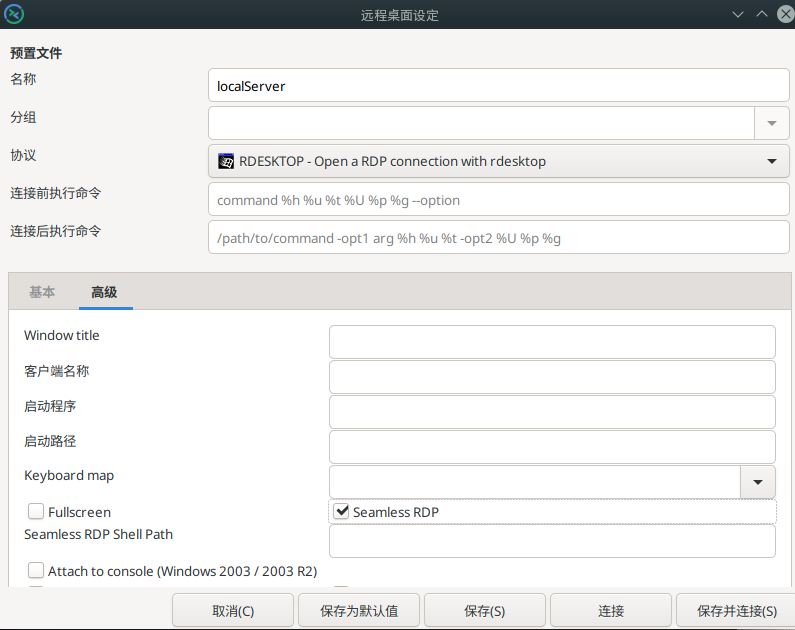The height and width of the screenshot is (630, 795).
Task: Click the 启动程序 input field
Action: [552, 412]
